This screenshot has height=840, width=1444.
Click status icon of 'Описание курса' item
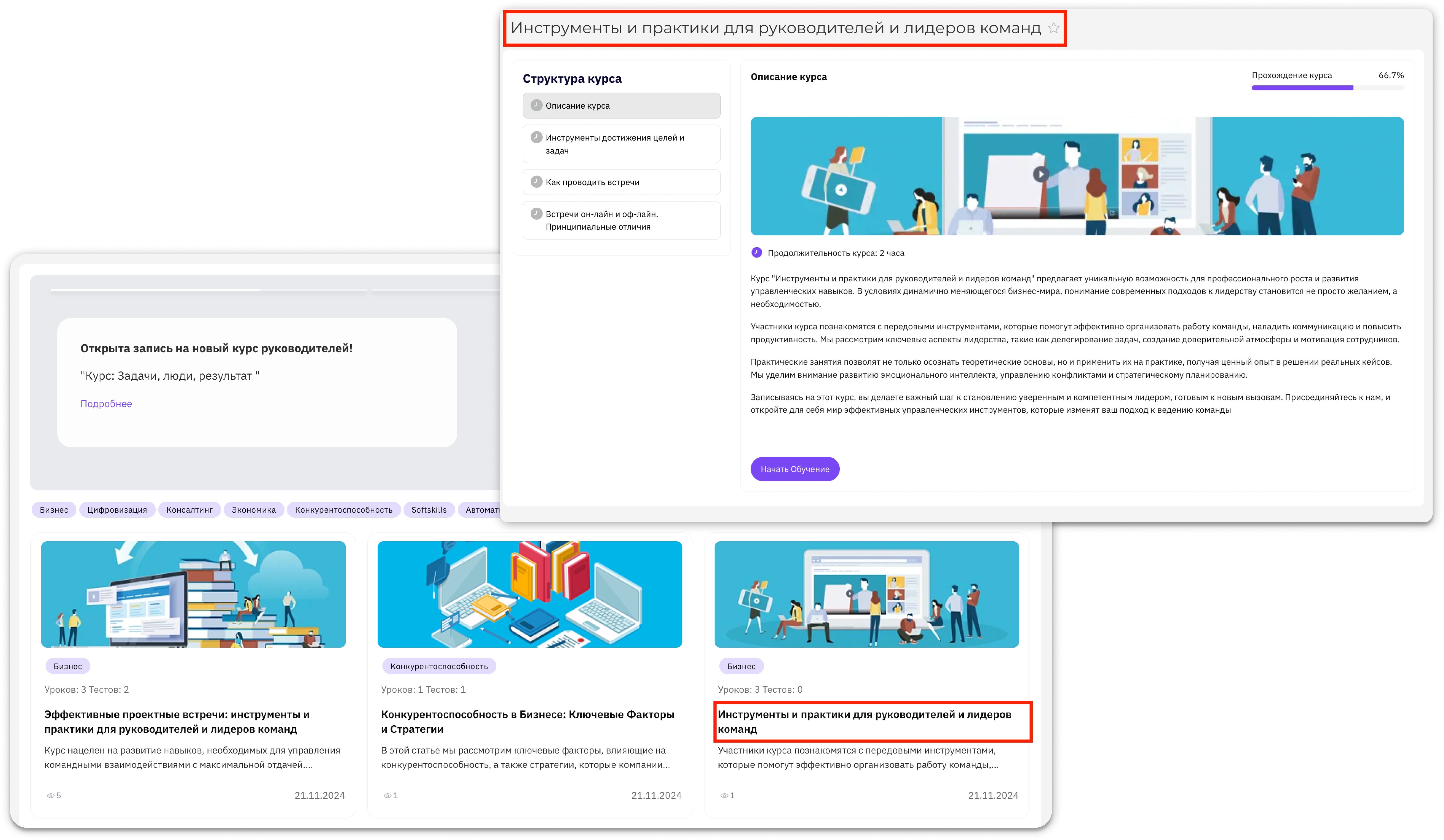(x=536, y=105)
